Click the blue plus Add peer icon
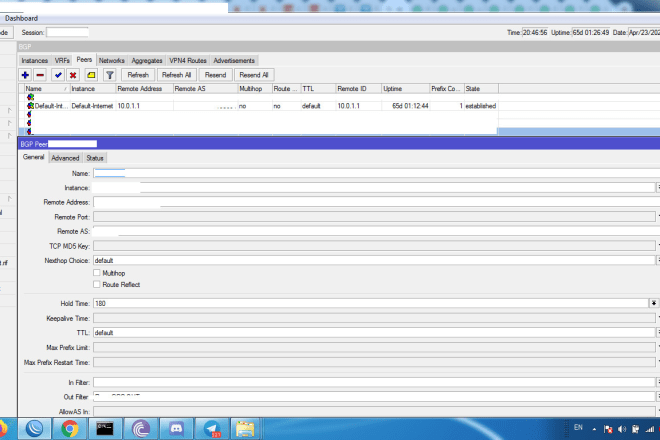 (x=25, y=75)
